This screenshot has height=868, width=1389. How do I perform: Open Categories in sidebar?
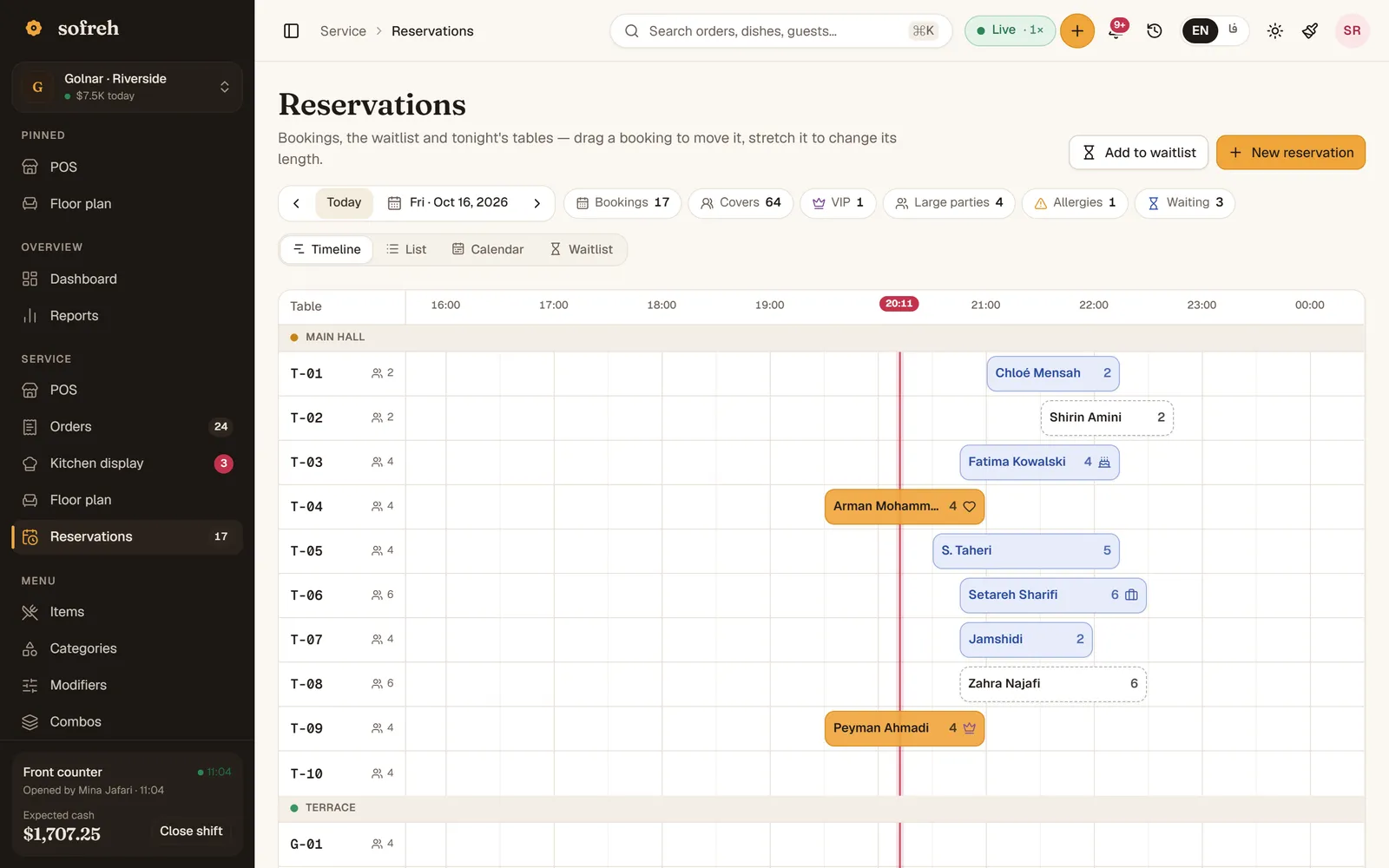127,648
